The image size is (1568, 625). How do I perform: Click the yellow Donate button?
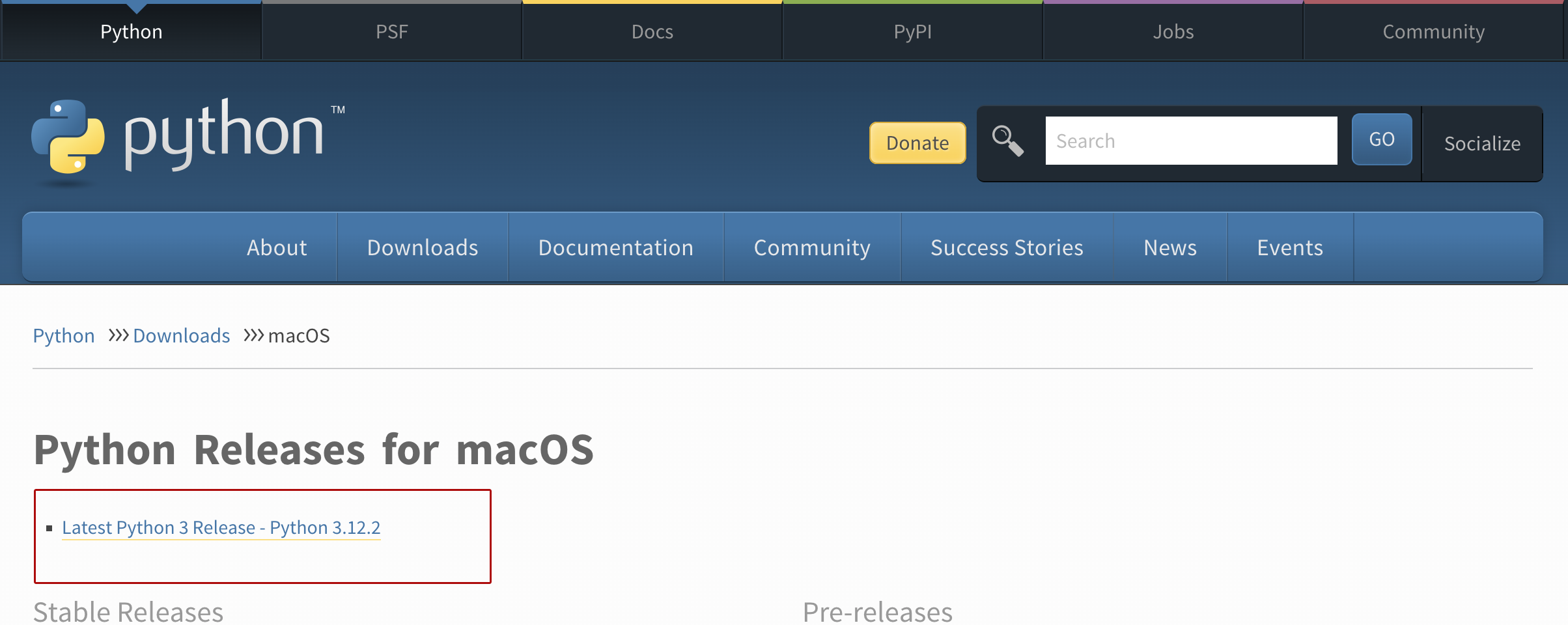click(x=917, y=143)
